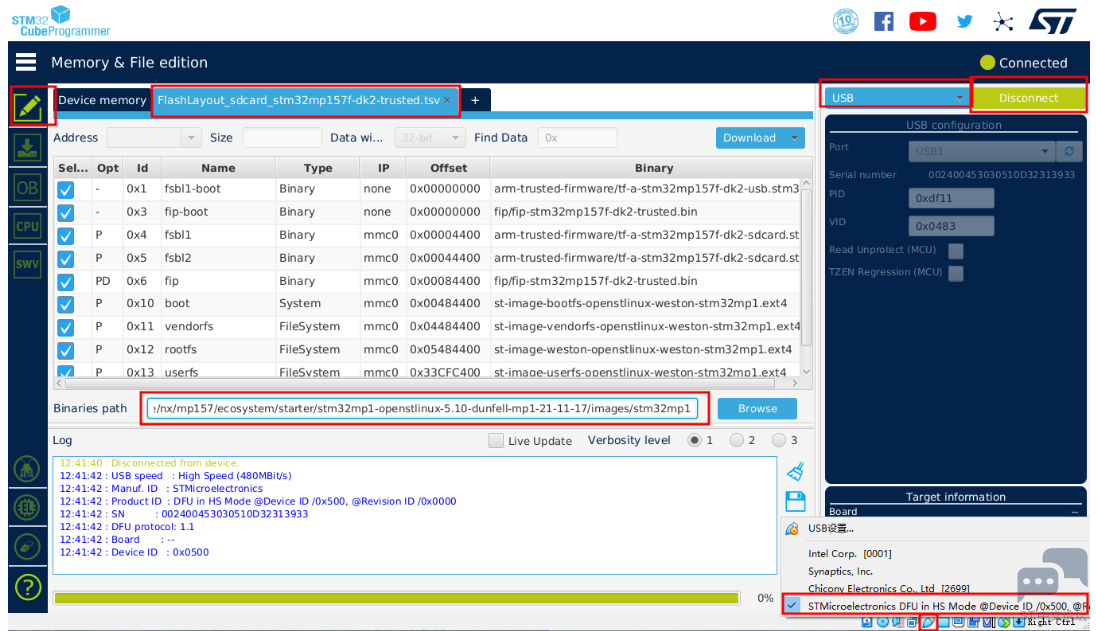Click the Browse button
Screen dimensions: 1096x631
(757, 408)
